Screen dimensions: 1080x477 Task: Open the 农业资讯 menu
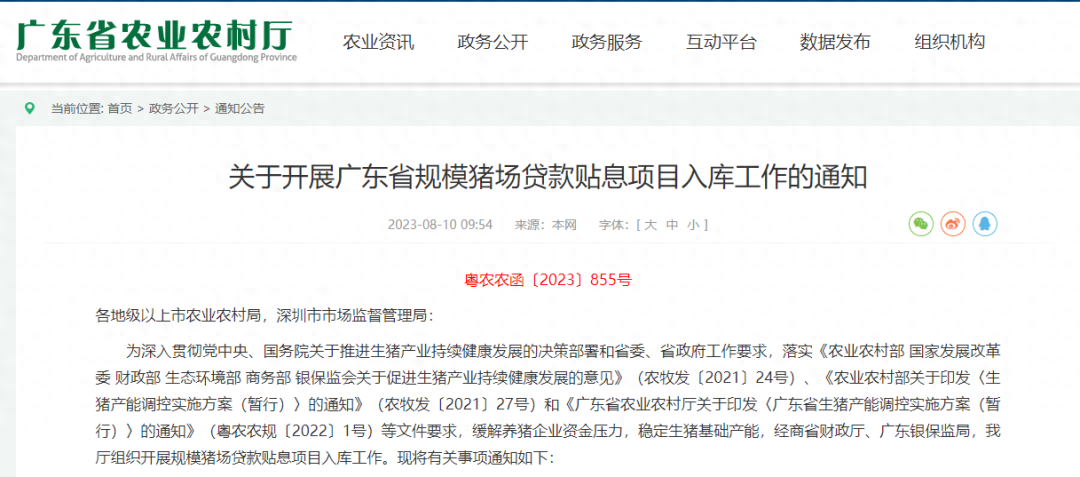pos(379,42)
